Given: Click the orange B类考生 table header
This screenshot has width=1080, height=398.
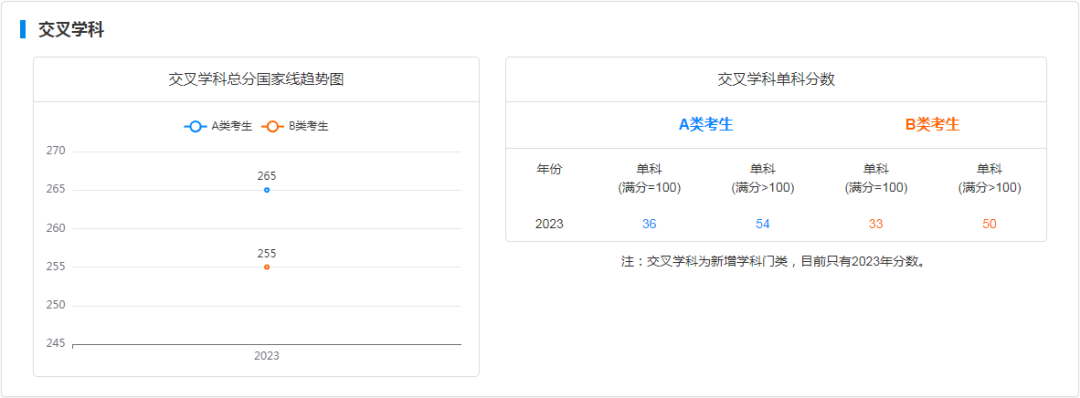Looking at the screenshot, I should point(933,125).
